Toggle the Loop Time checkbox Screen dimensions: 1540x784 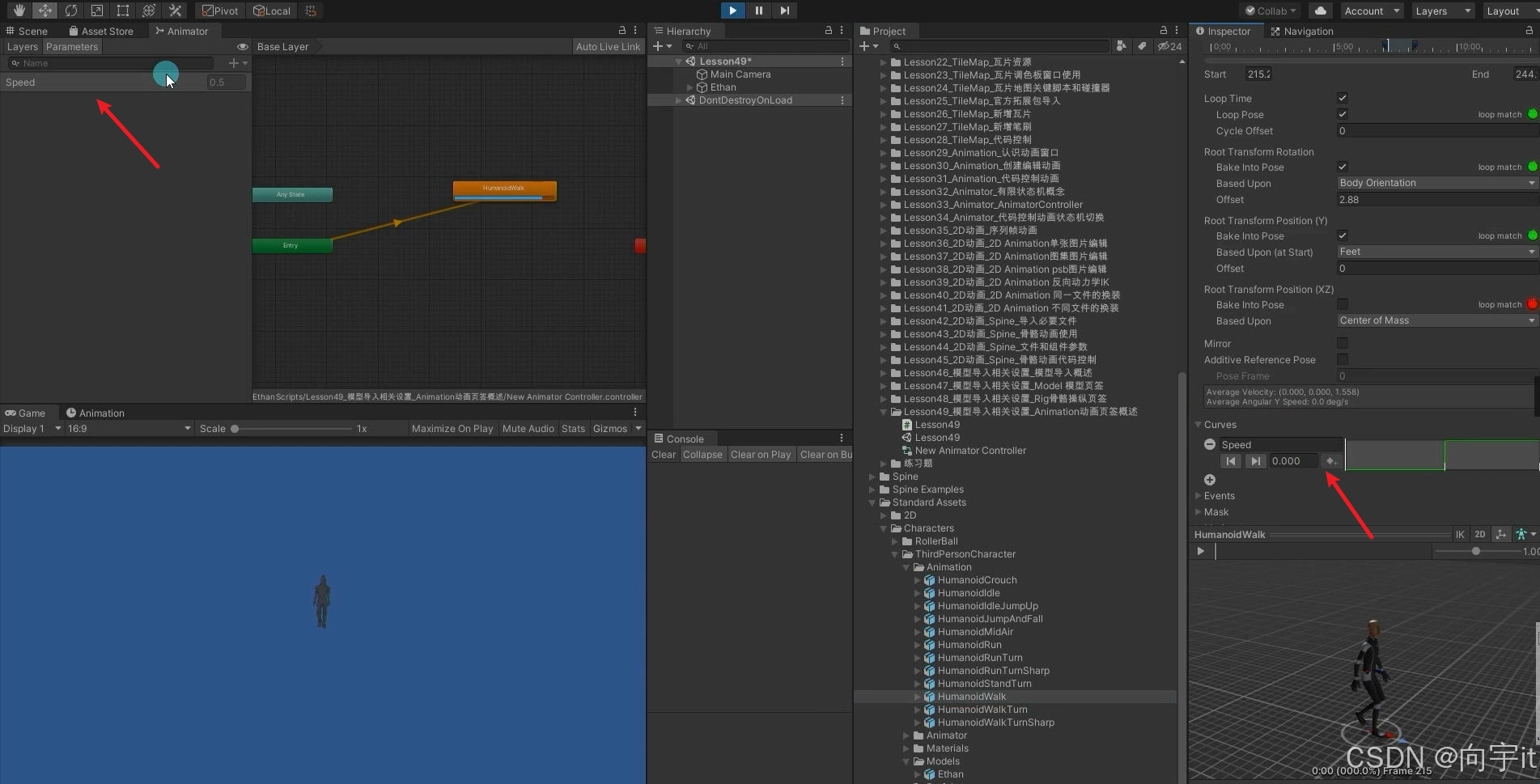(1343, 98)
